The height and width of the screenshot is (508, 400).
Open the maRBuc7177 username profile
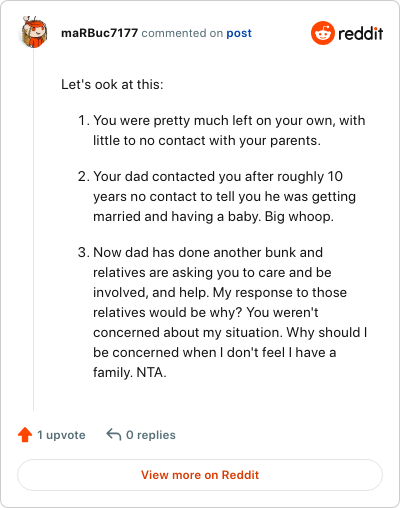click(99, 33)
